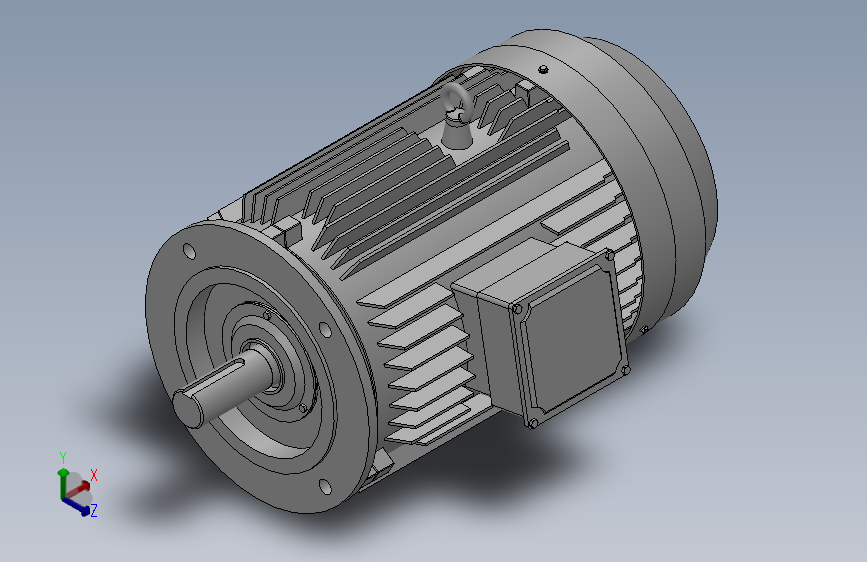Click the blue Z axis of the triad
This screenshot has height=562, width=867.
click(x=76, y=507)
